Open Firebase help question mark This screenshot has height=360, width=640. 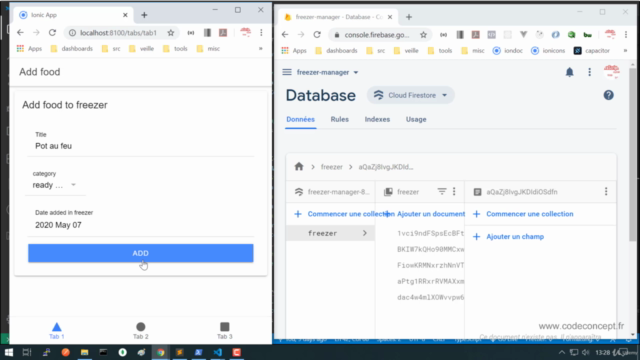click(x=609, y=95)
